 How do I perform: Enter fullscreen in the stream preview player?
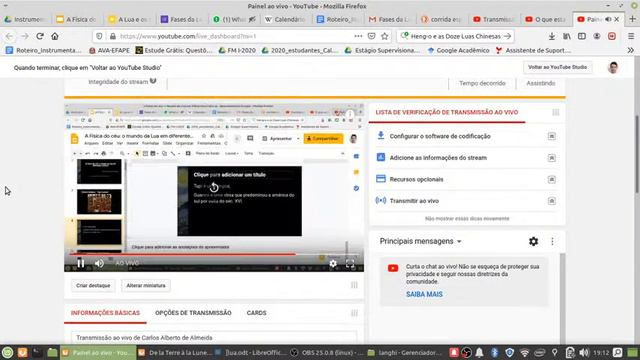pyautogui.click(x=350, y=264)
